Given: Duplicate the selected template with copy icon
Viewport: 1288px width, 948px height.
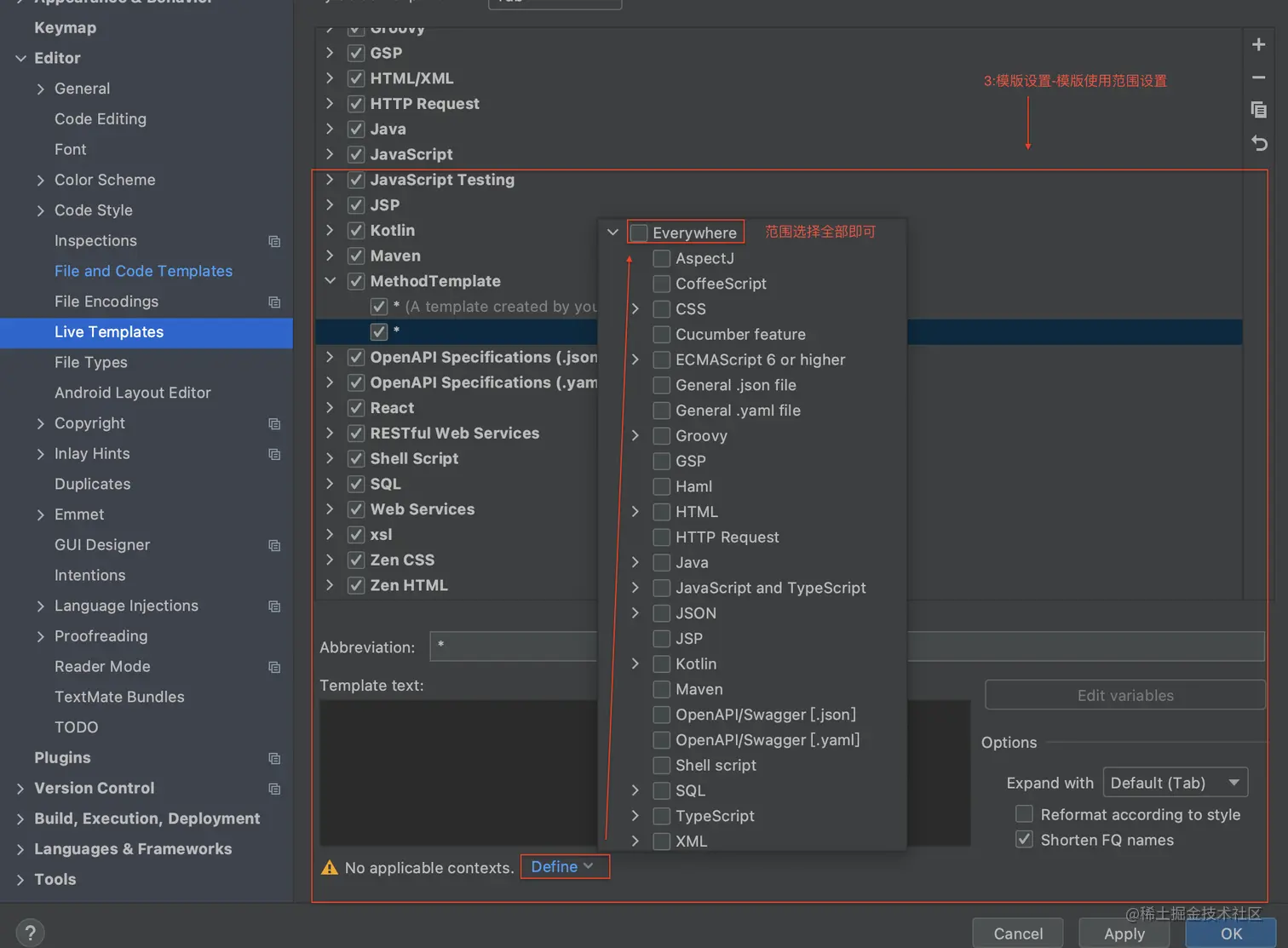Looking at the screenshot, I should point(1258,110).
